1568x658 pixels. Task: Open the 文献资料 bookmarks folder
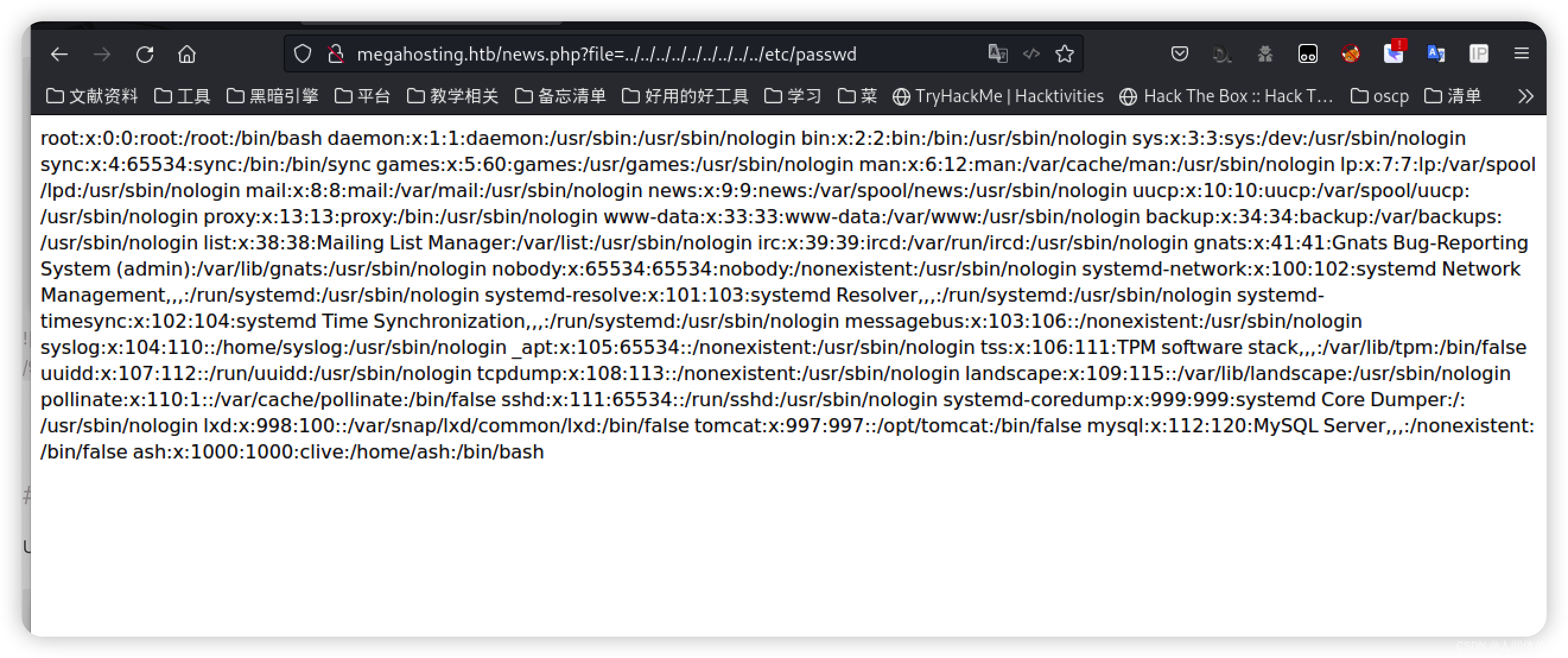tap(92, 96)
